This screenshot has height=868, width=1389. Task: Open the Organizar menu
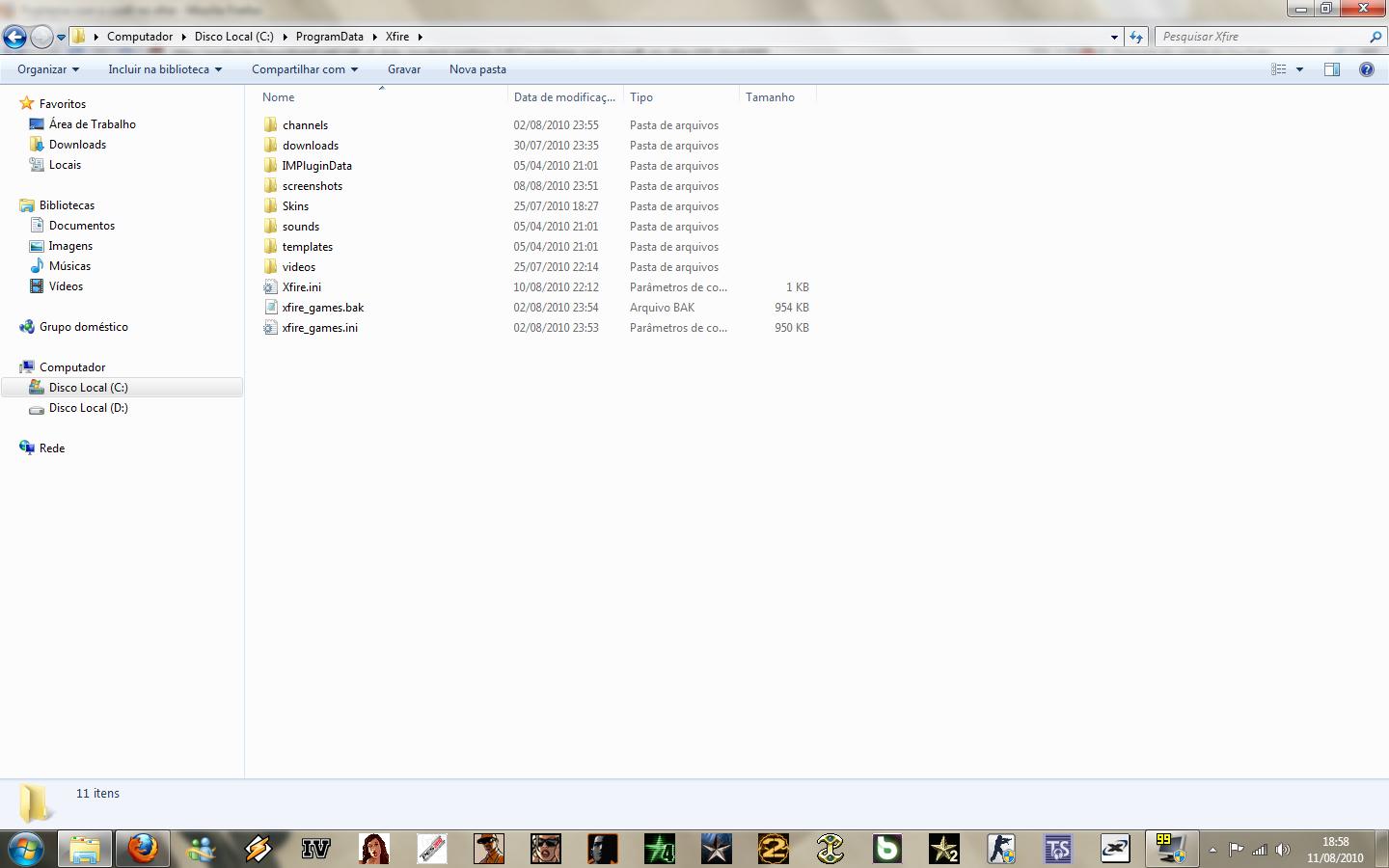(48, 69)
